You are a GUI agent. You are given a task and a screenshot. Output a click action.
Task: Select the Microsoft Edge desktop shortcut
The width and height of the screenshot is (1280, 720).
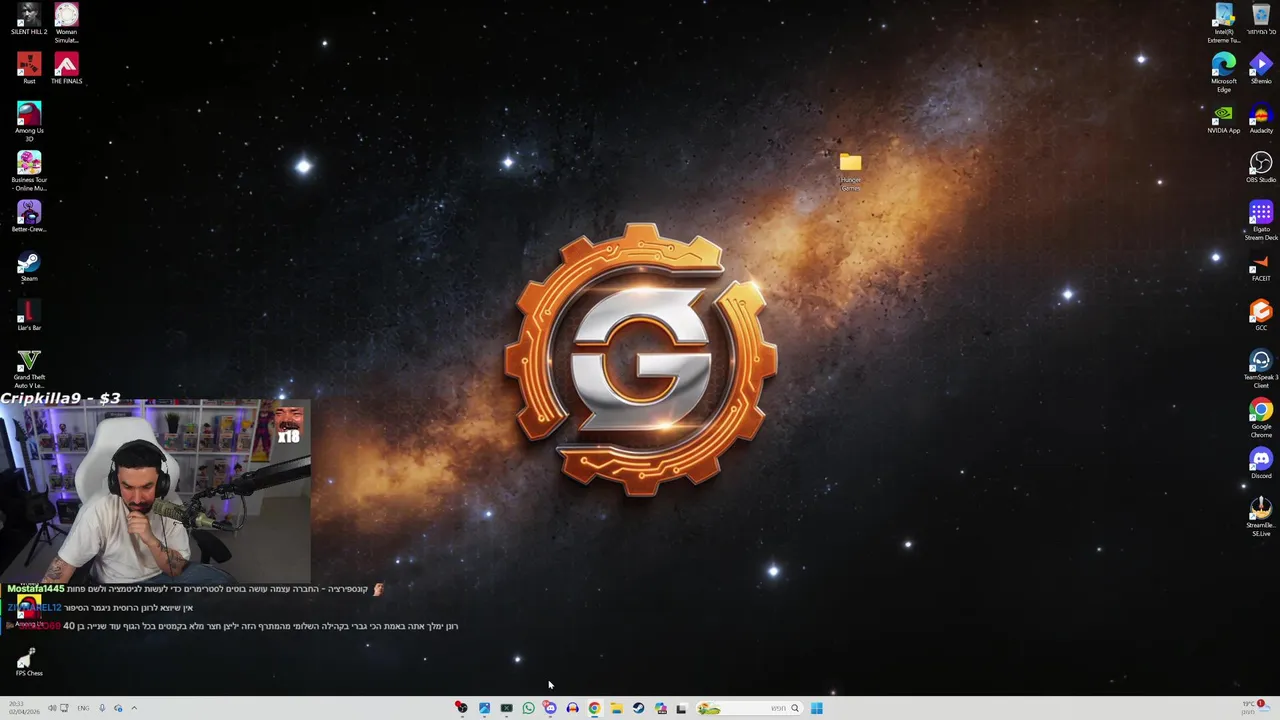1224,73
